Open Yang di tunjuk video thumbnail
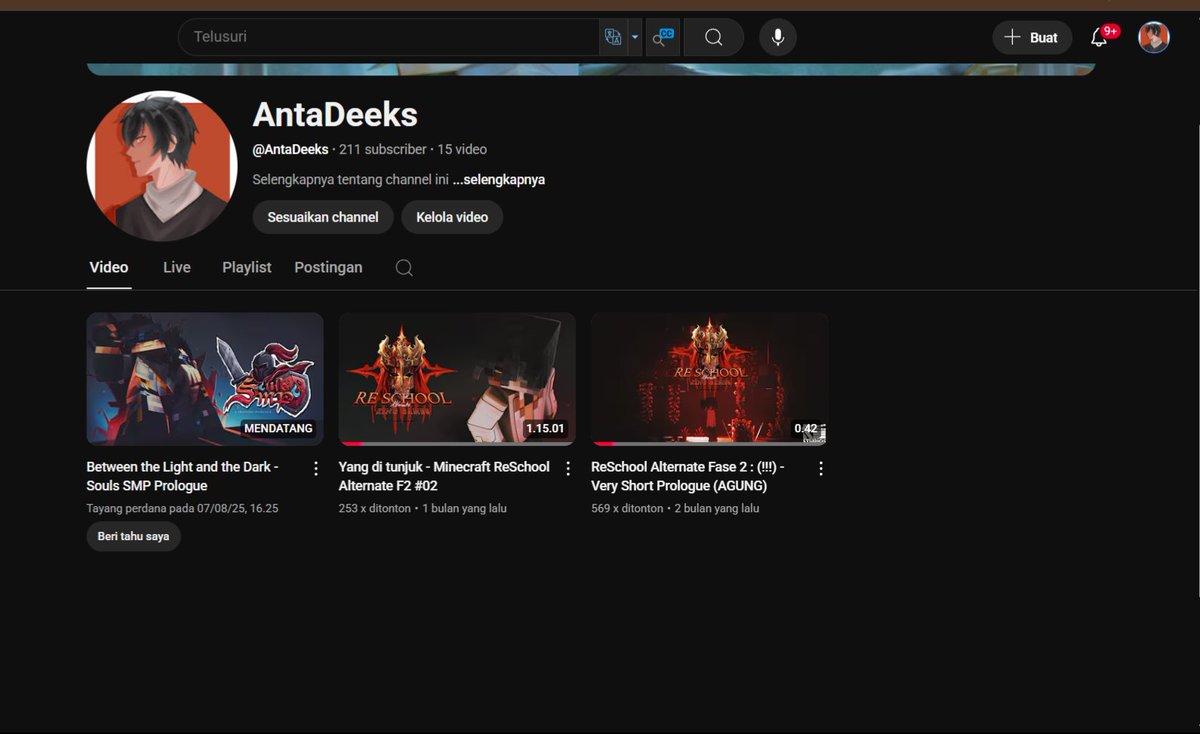The height and width of the screenshot is (734, 1200). [457, 379]
